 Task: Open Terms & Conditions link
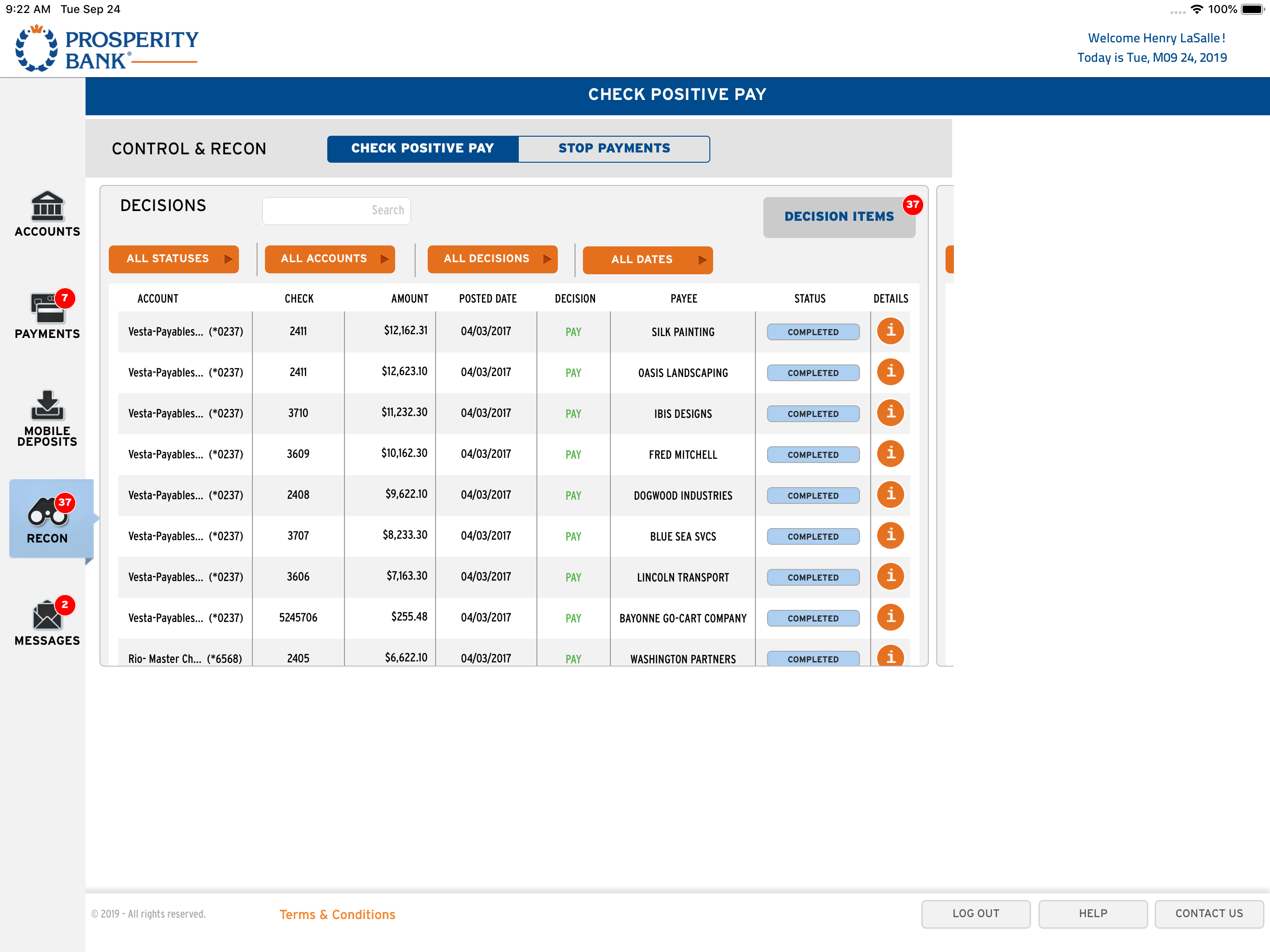(x=337, y=915)
